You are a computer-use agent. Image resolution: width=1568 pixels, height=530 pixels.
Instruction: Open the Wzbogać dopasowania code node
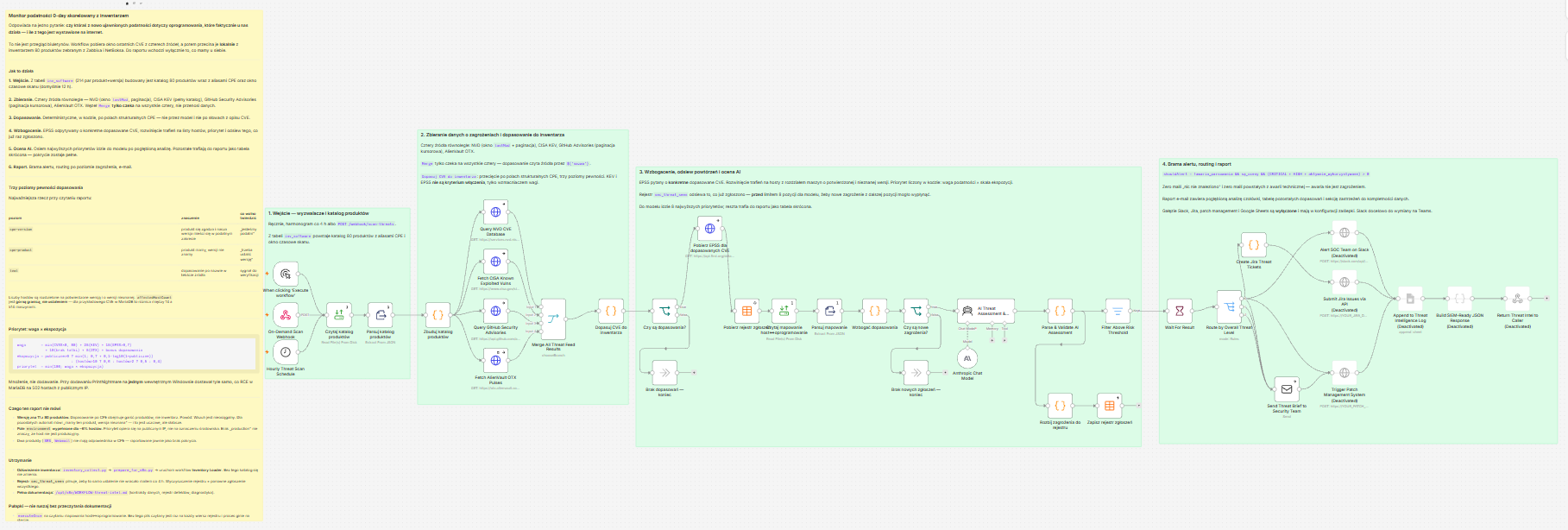click(x=874, y=311)
